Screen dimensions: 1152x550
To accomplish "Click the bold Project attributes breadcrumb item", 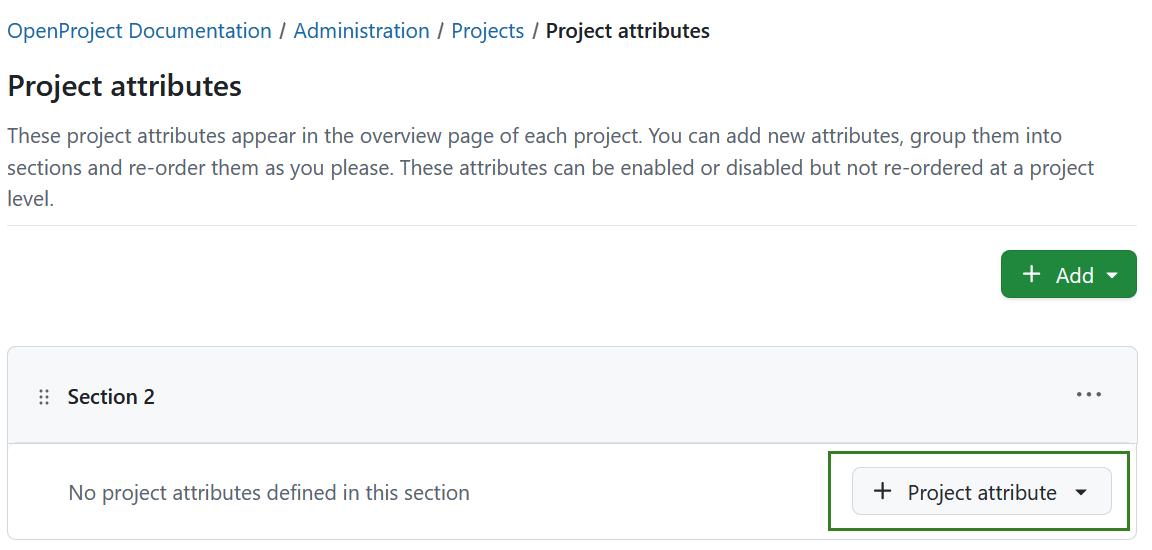I will [x=627, y=31].
